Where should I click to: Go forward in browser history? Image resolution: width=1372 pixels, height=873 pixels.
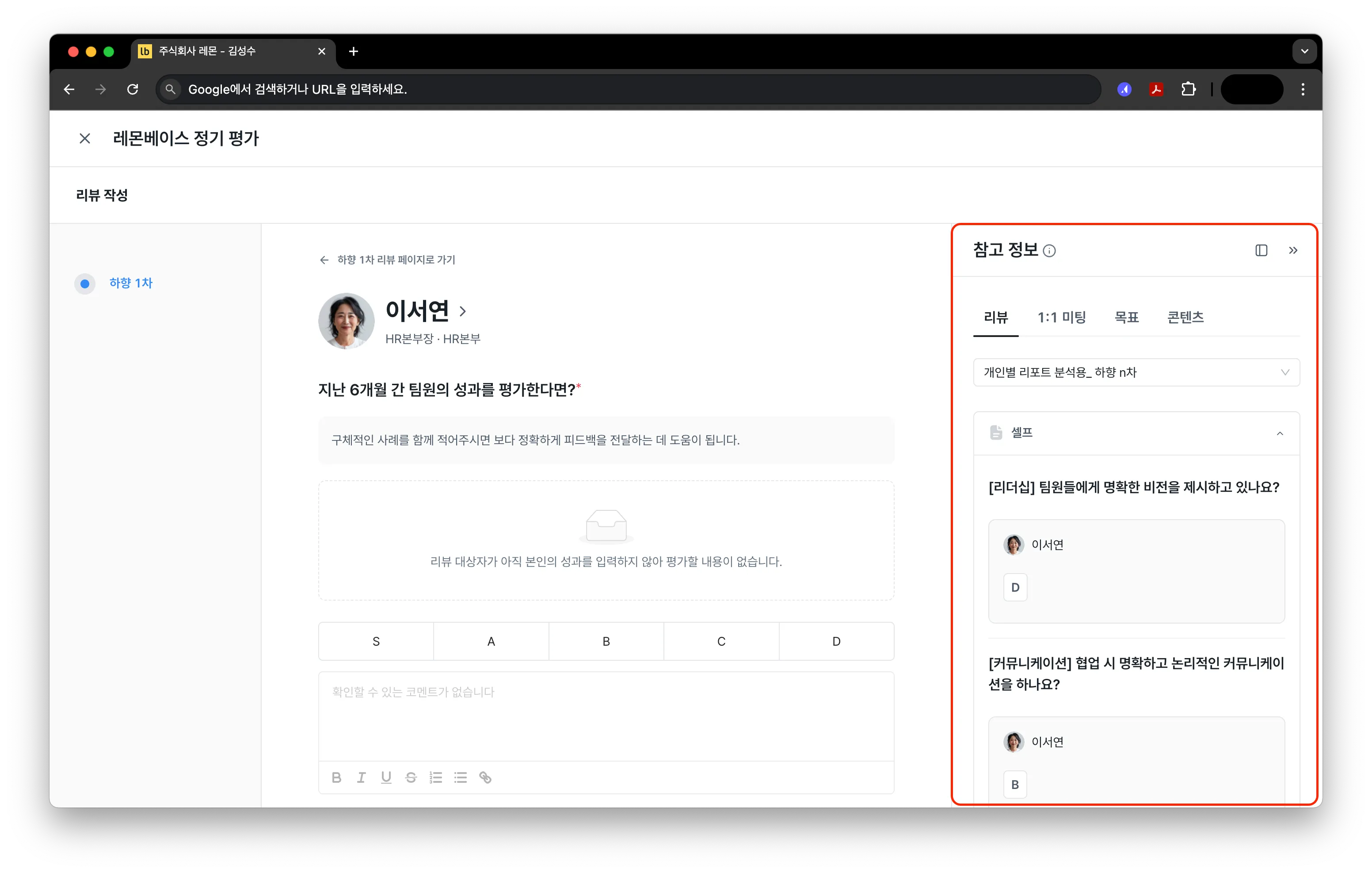point(101,89)
